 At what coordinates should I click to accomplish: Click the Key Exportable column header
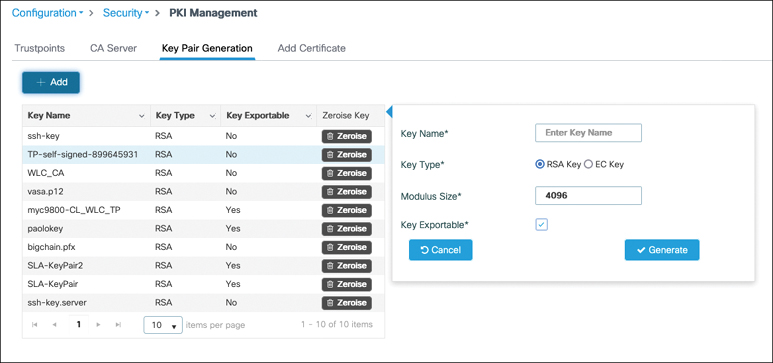(258, 116)
